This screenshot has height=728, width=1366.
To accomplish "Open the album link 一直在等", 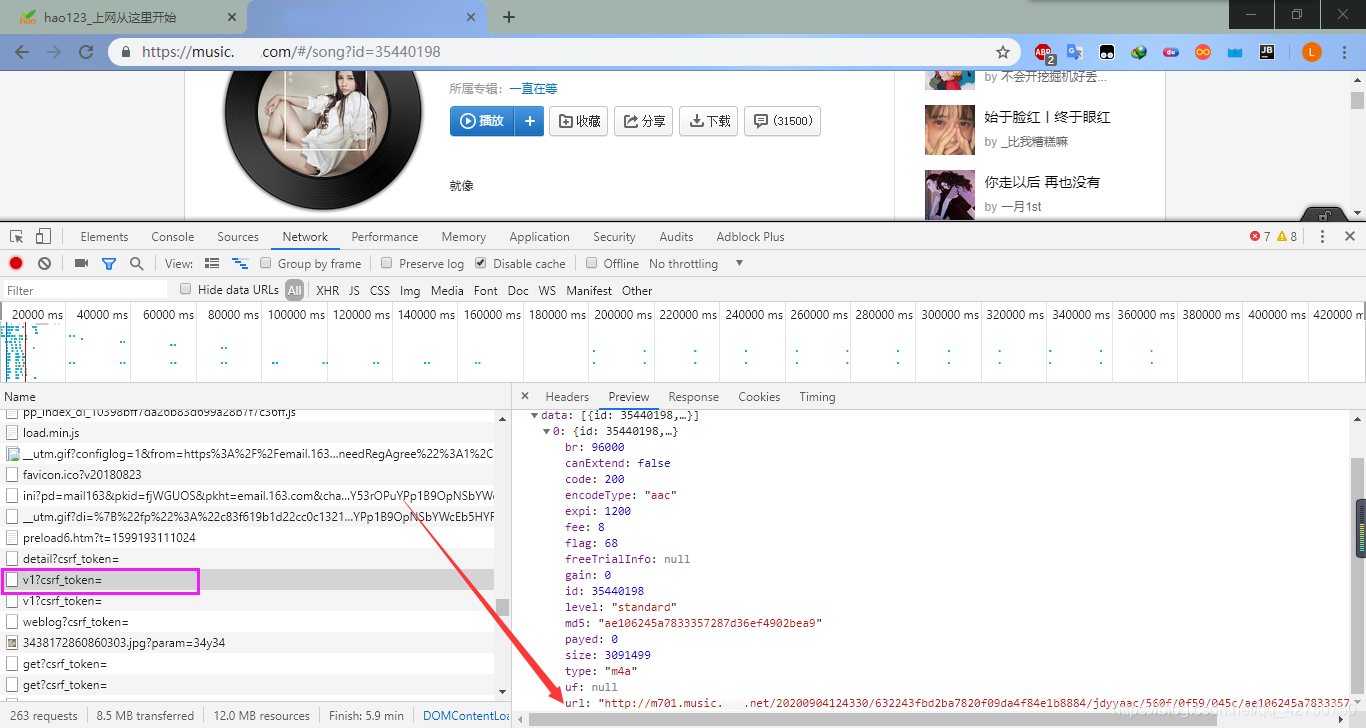I will (533, 89).
